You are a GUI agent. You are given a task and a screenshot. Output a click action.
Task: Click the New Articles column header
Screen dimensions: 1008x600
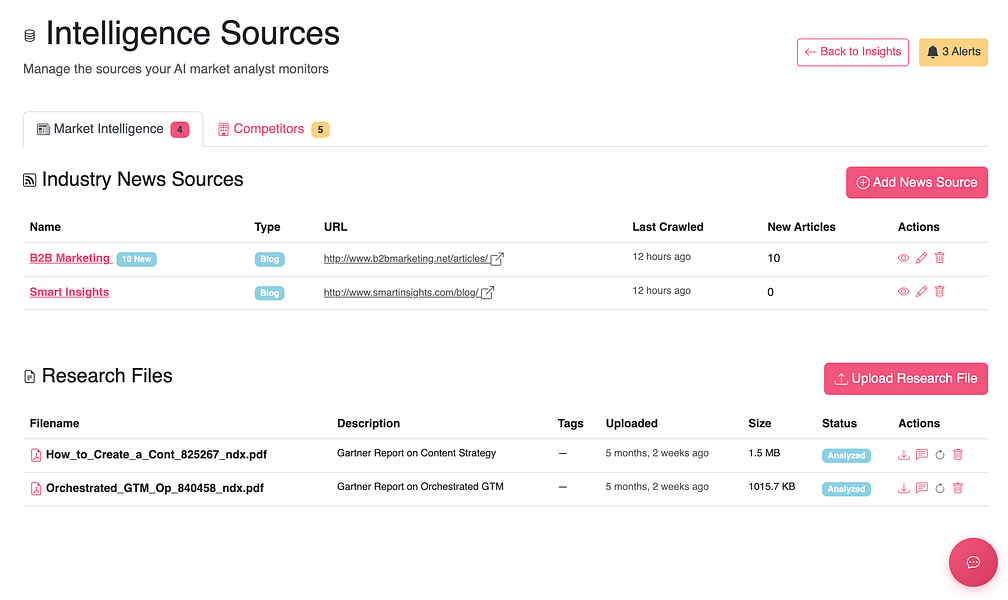coord(802,227)
